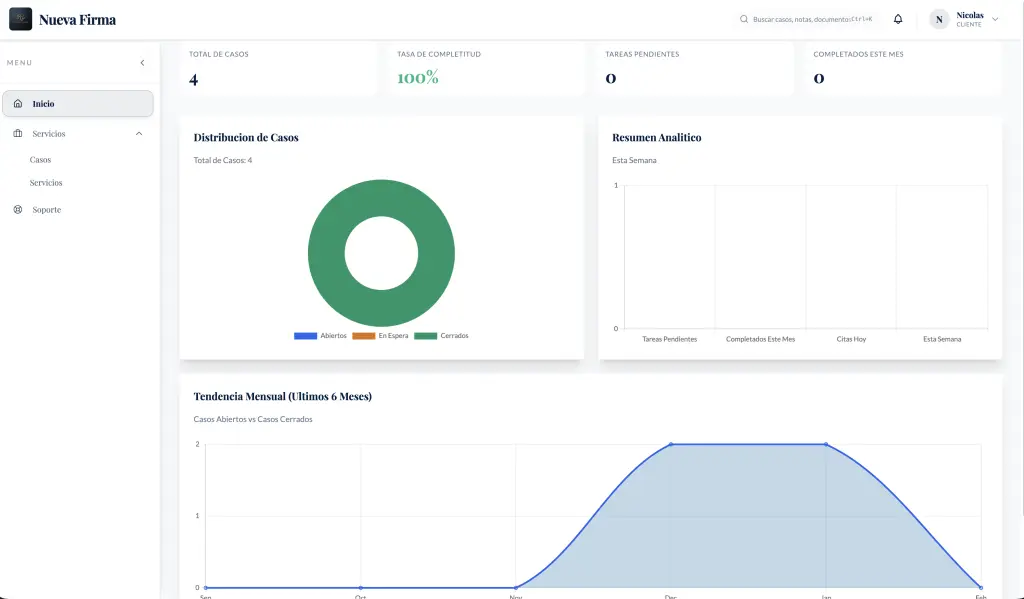
Task: Click the Inicio home icon
Action: (18, 103)
